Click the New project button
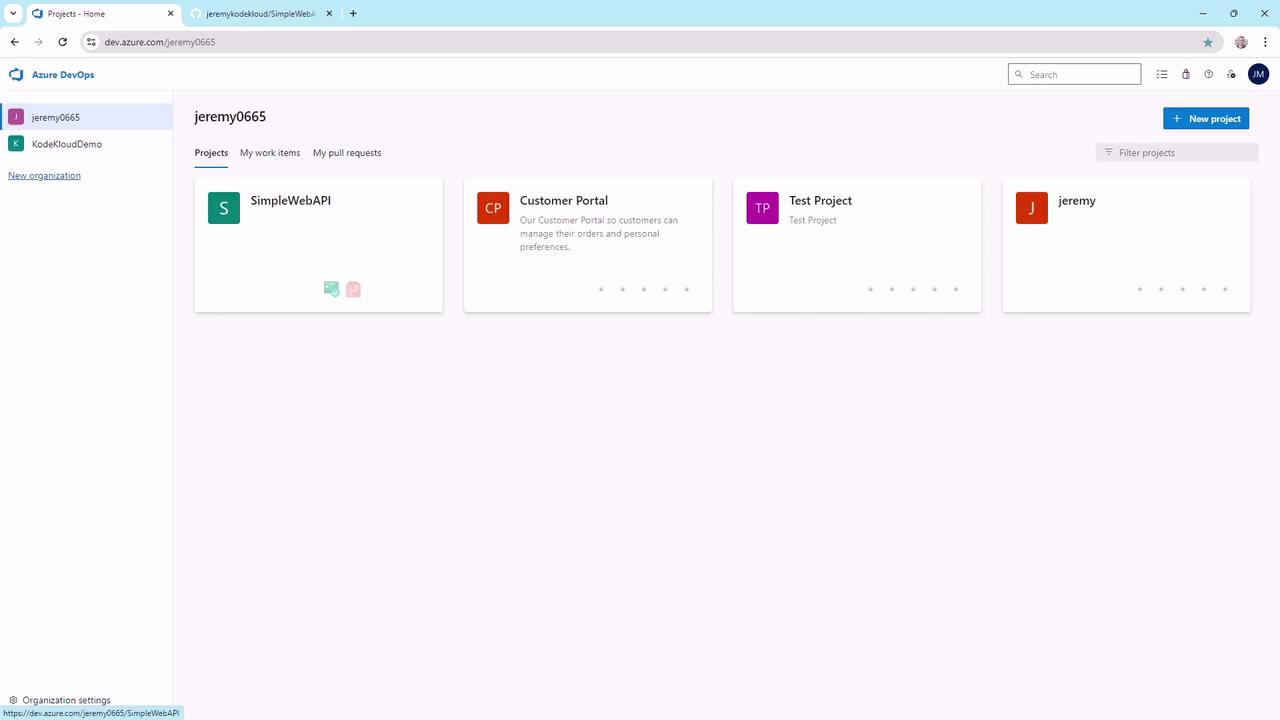Image resolution: width=1280 pixels, height=720 pixels. point(1206,118)
